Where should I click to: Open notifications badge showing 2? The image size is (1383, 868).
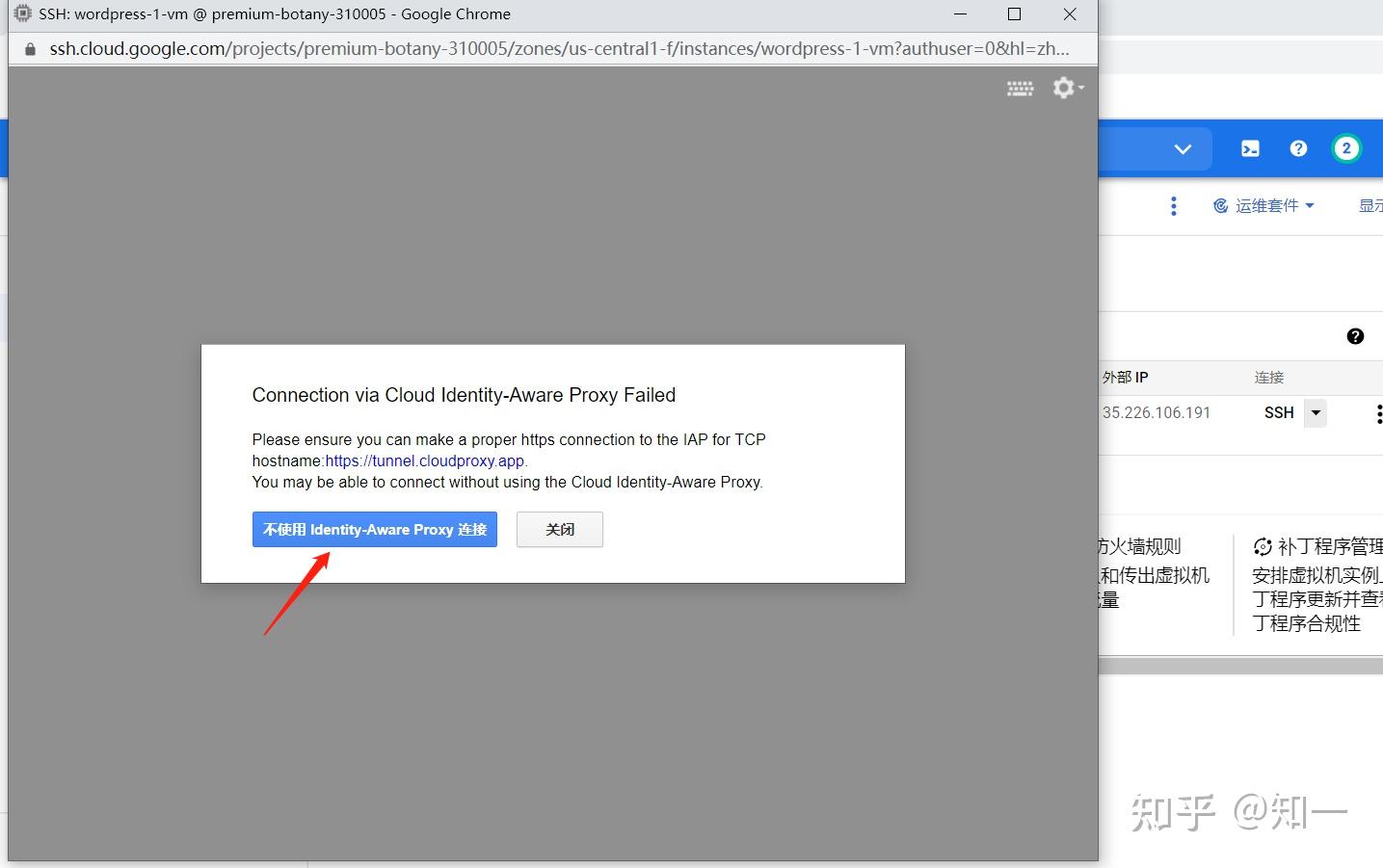[x=1346, y=148]
